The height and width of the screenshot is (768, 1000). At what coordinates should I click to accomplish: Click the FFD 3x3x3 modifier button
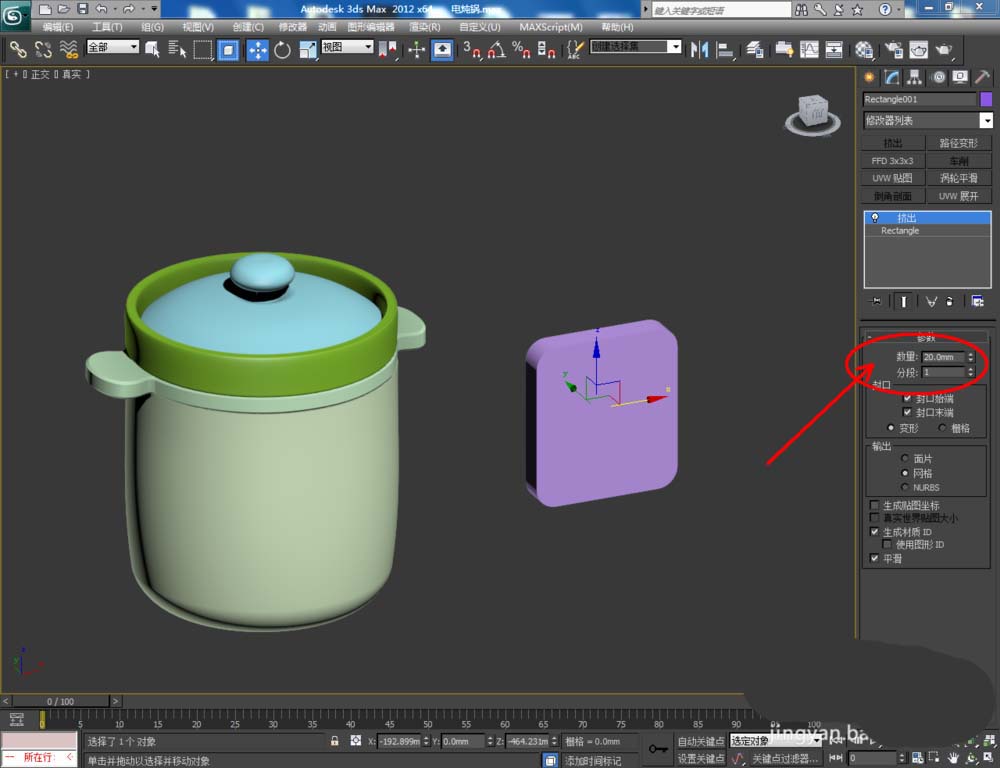(x=892, y=160)
